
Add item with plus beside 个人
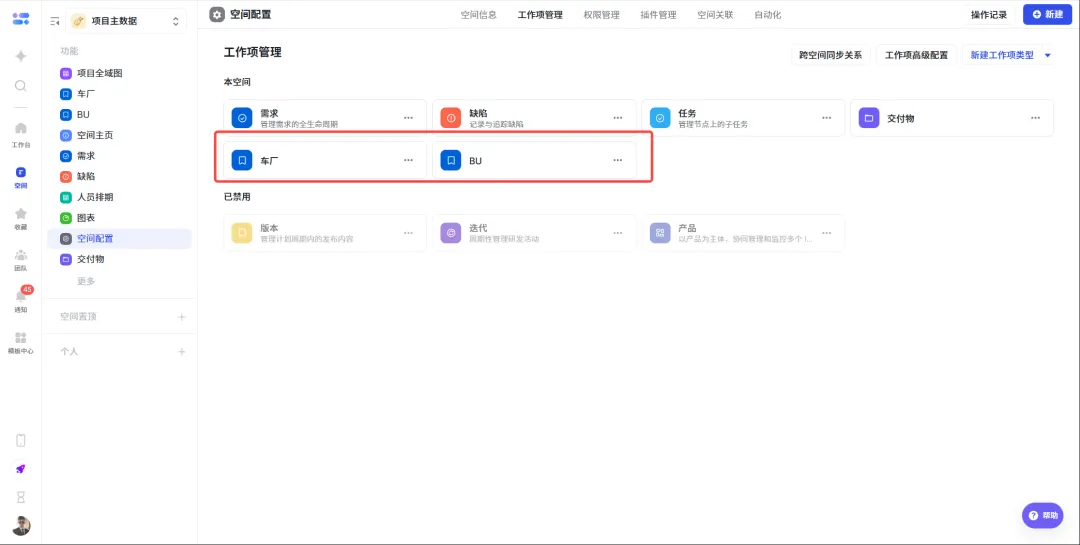182,351
